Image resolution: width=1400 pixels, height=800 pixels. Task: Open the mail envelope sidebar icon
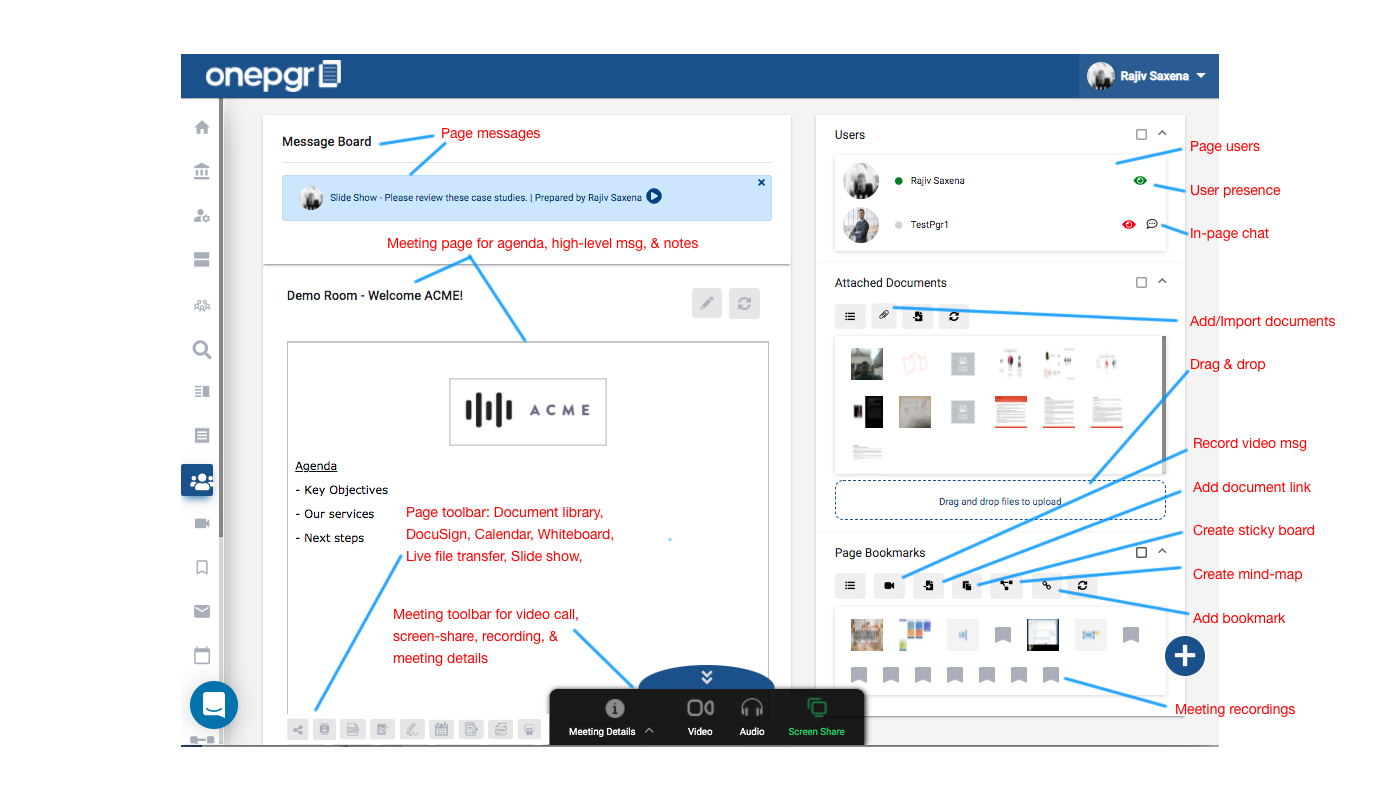point(202,611)
